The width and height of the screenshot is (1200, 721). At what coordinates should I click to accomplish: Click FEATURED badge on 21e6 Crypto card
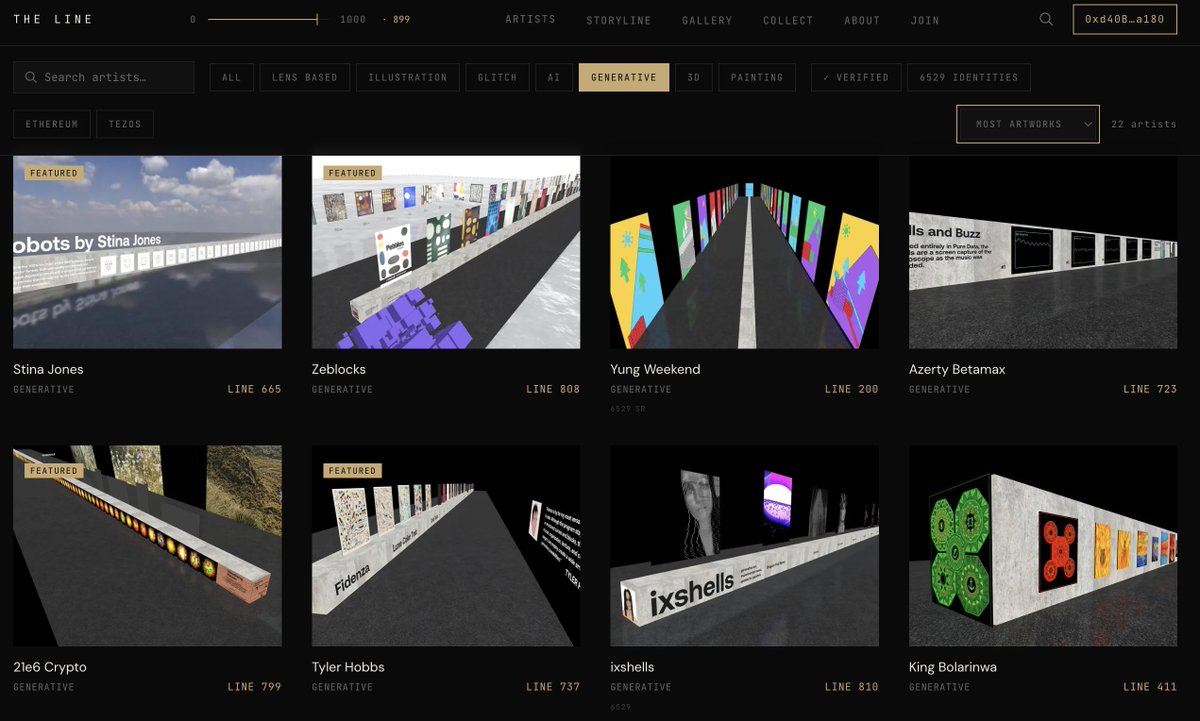(x=54, y=471)
